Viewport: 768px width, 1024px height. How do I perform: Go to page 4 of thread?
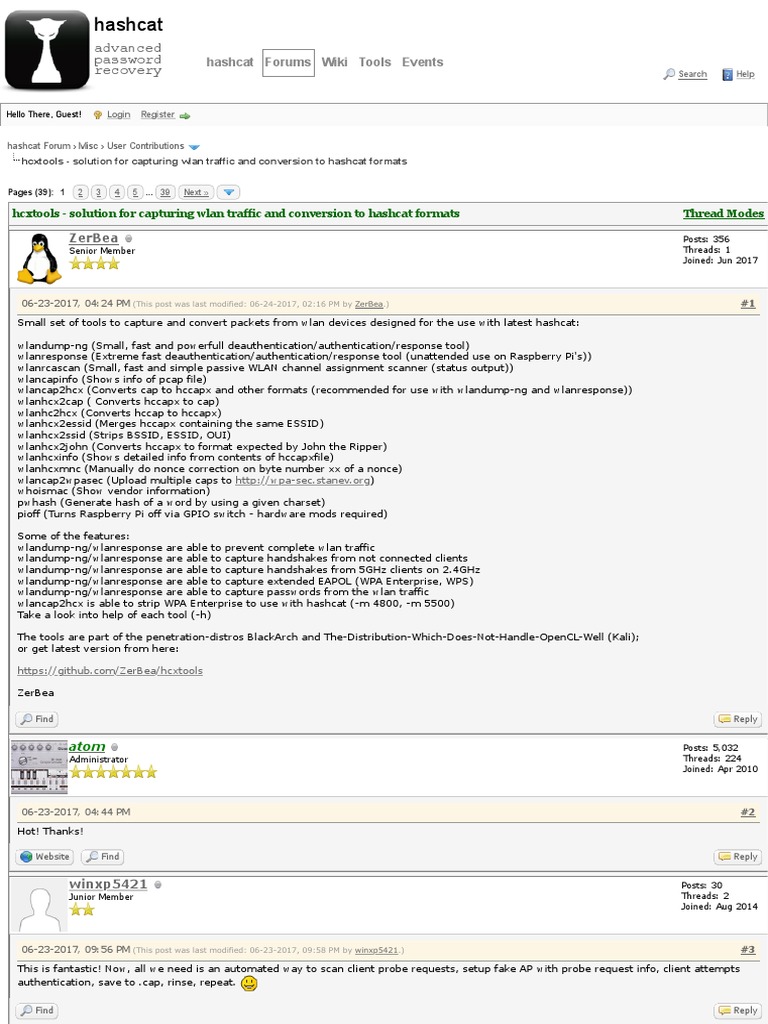click(x=117, y=192)
